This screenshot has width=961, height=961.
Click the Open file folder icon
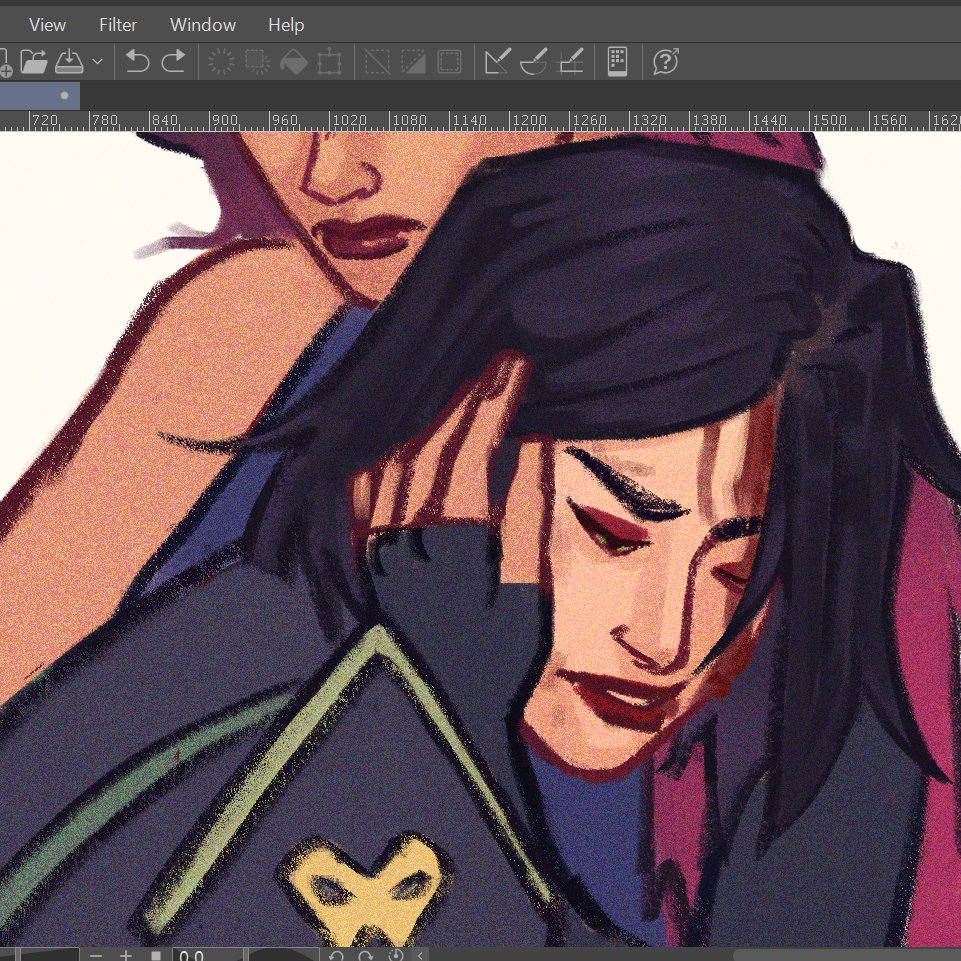[34, 62]
